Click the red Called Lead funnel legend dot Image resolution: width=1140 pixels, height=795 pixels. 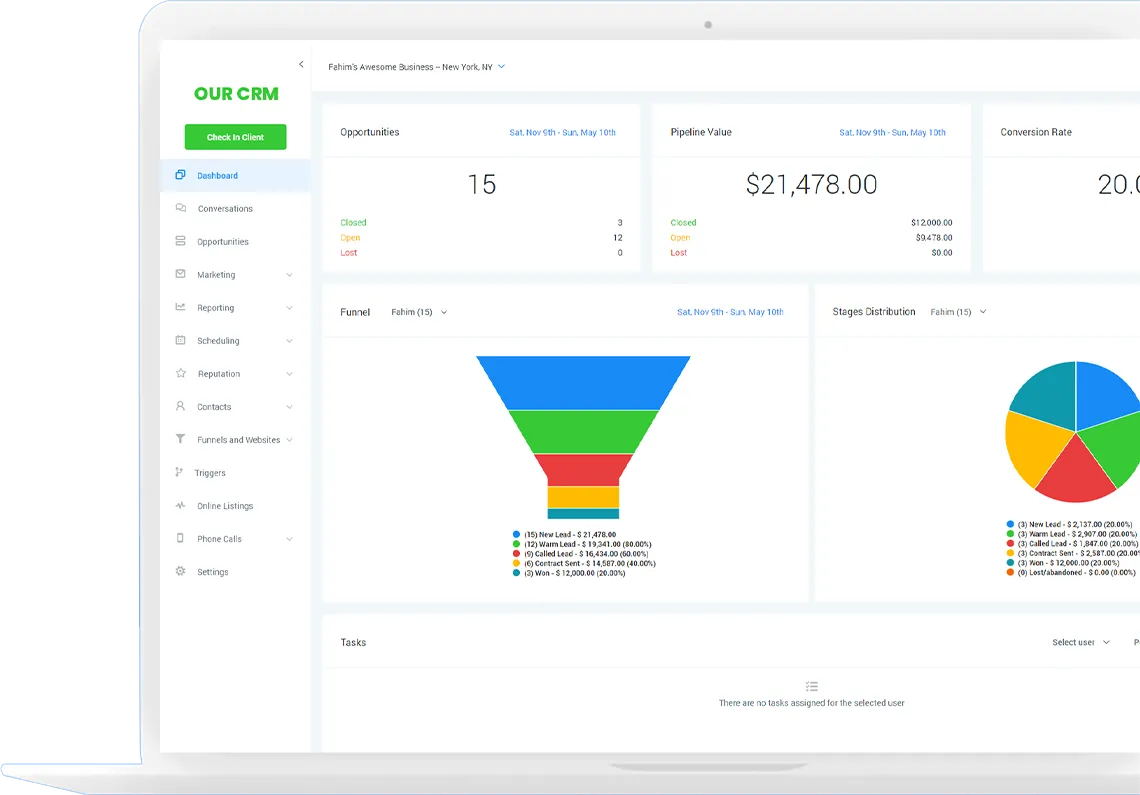pyautogui.click(x=516, y=554)
